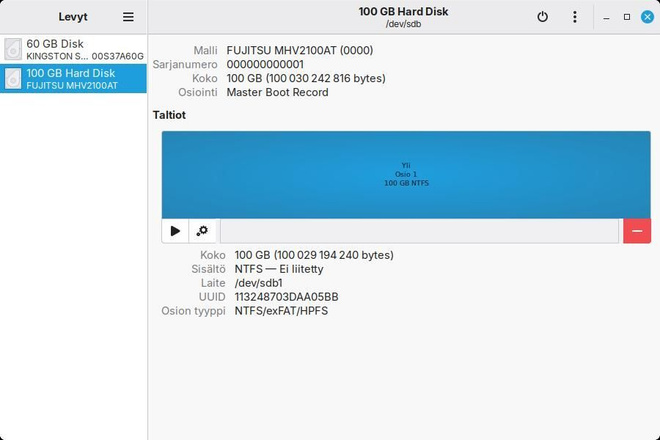Click the 100 GB Hard Disk drive icon

click(x=13, y=78)
